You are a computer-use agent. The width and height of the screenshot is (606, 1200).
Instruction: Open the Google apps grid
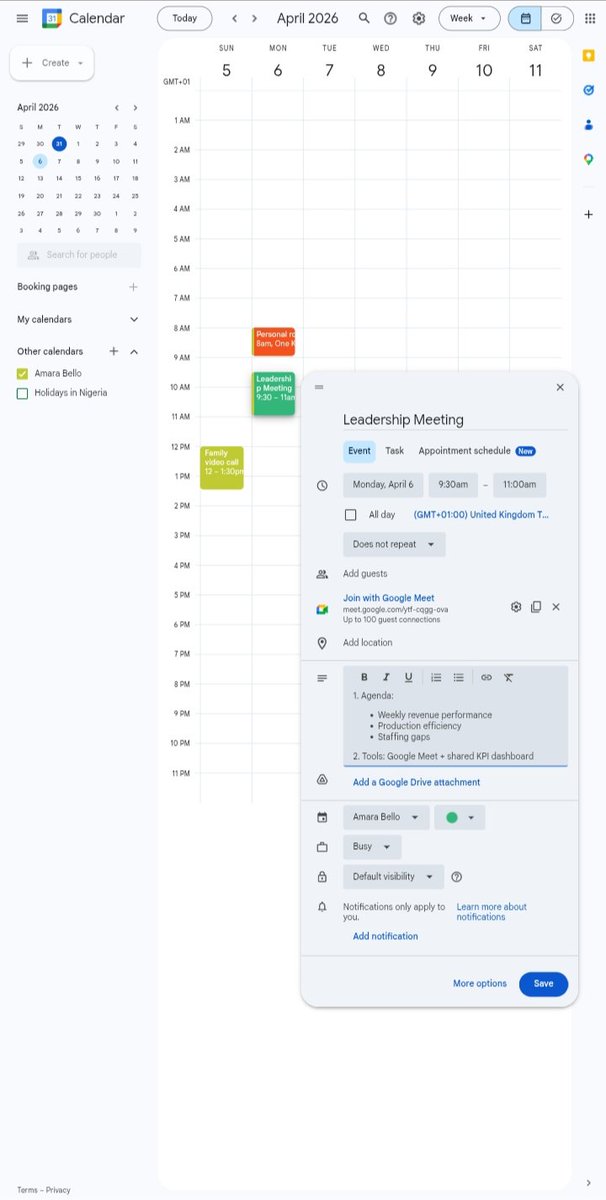coord(590,18)
